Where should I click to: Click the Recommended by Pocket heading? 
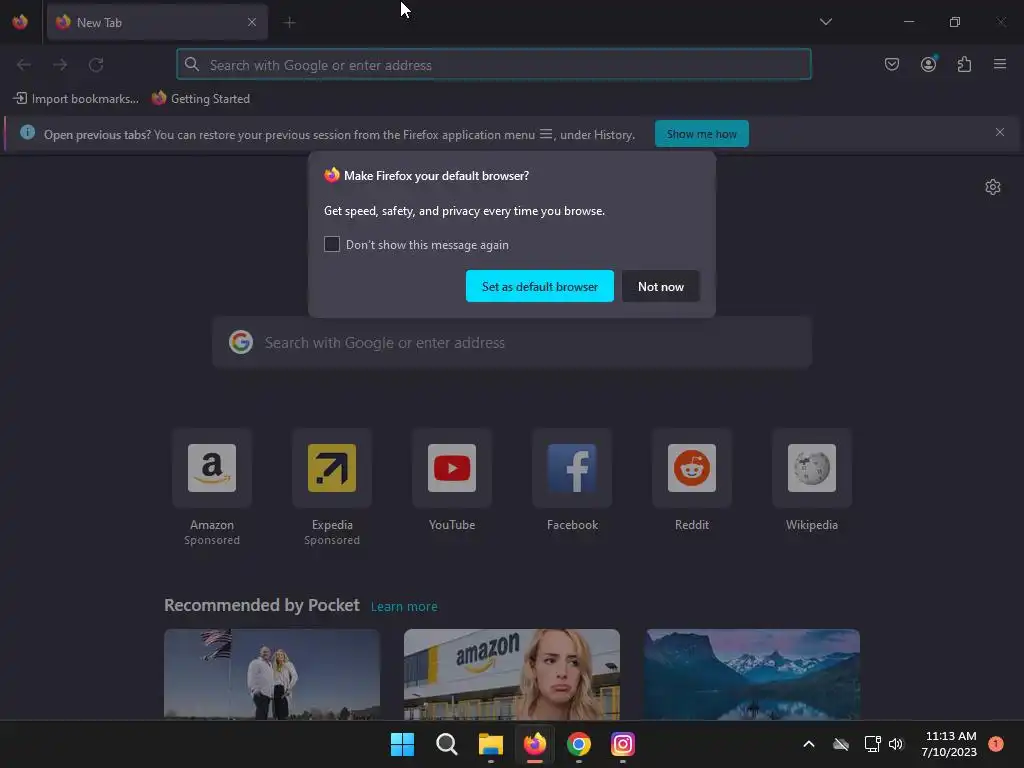coord(262,605)
